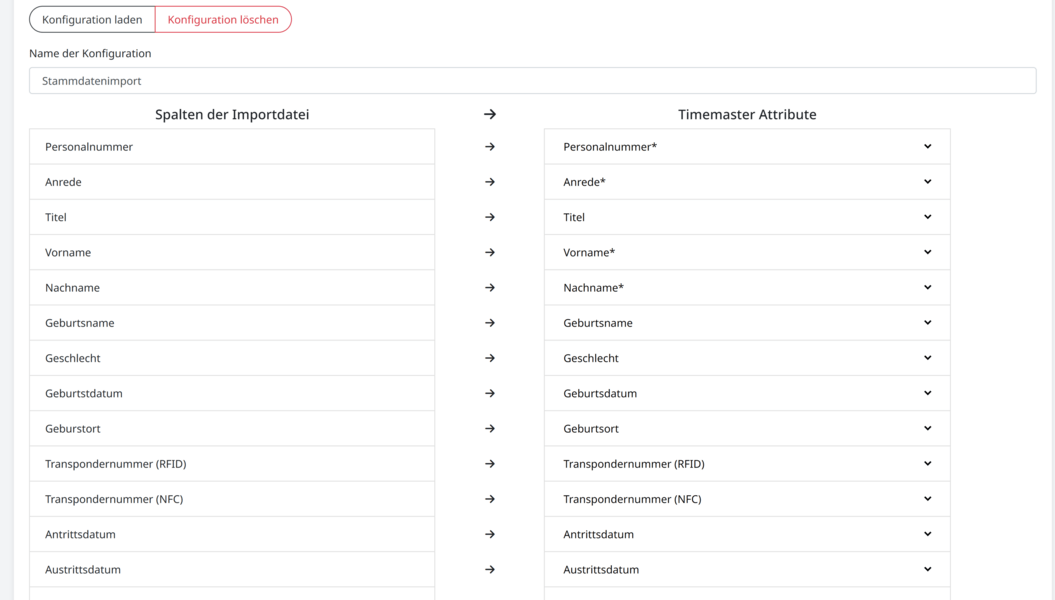The width and height of the screenshot is (1055, 600).
Task: Open the Nachname* attribute dropdown
Action: click(746, 288)
